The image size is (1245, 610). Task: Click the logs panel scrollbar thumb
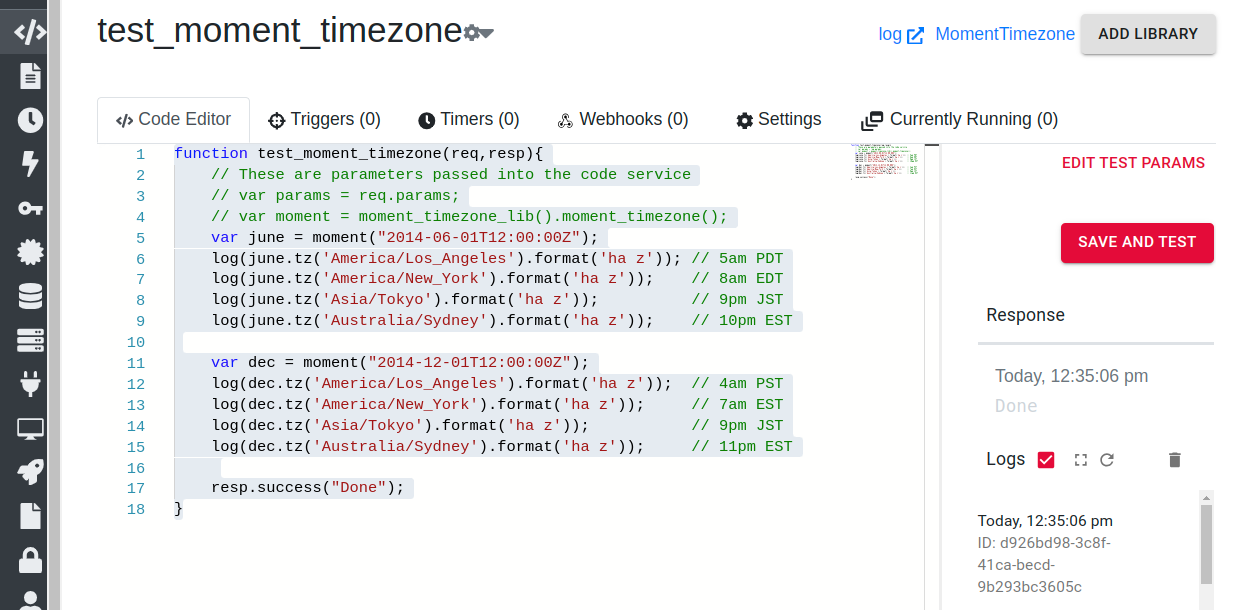point(1206,543)
